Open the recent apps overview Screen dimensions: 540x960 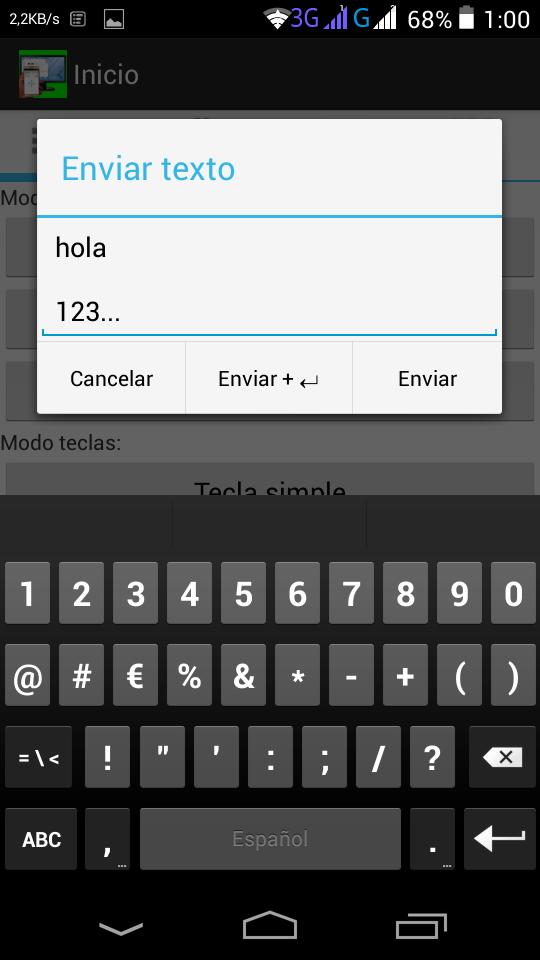pos(421,926)
